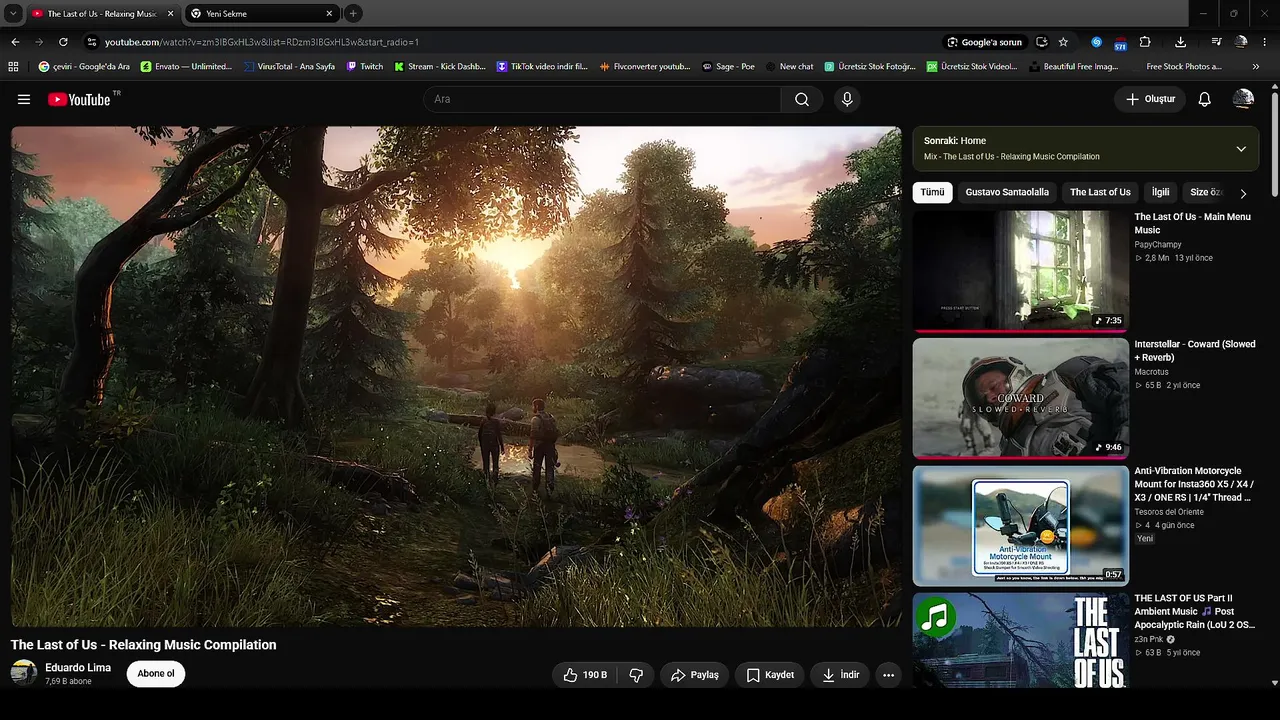Click the search magnifier button

coord(802,99)
